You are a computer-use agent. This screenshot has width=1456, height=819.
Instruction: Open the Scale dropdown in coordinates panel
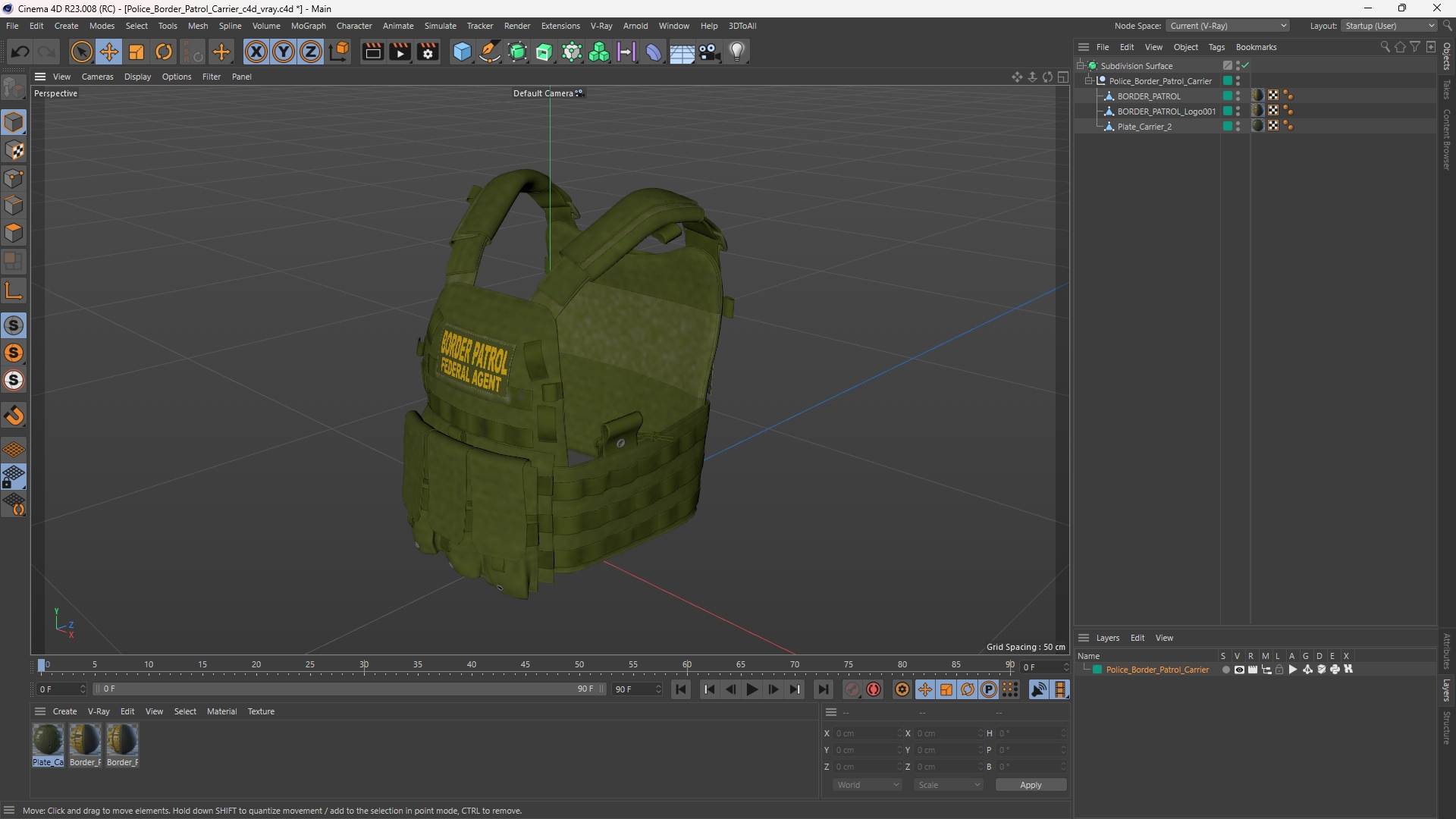pyautogui.click(x=949, y=785)
